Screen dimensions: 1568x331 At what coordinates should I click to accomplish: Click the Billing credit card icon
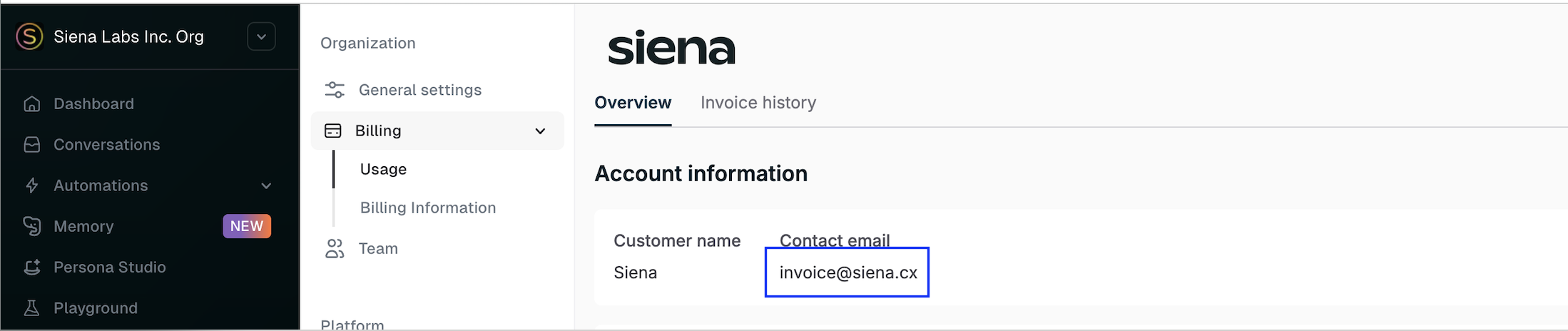coord(333,131)
